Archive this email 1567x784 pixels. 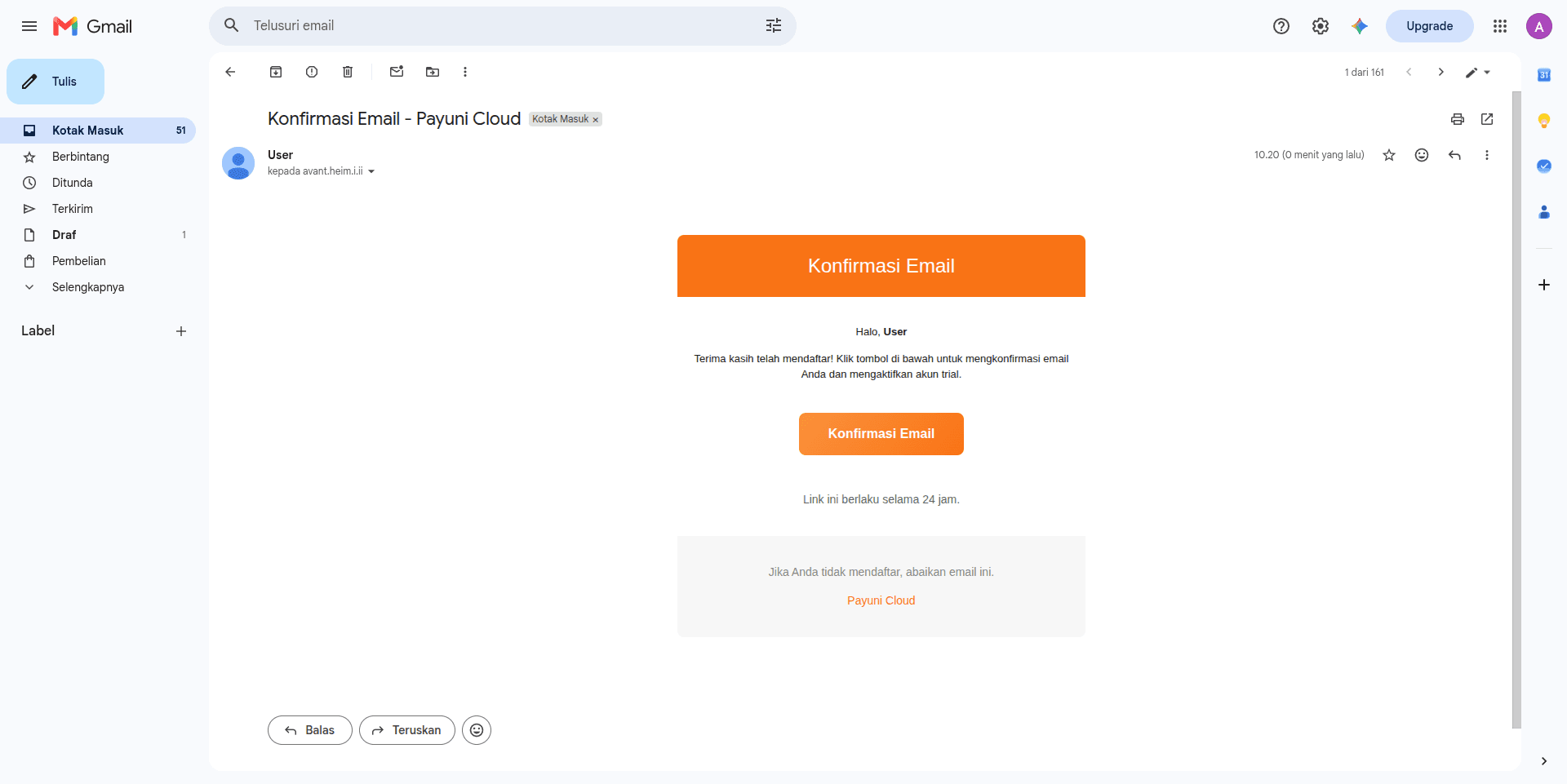click(276, 72)
